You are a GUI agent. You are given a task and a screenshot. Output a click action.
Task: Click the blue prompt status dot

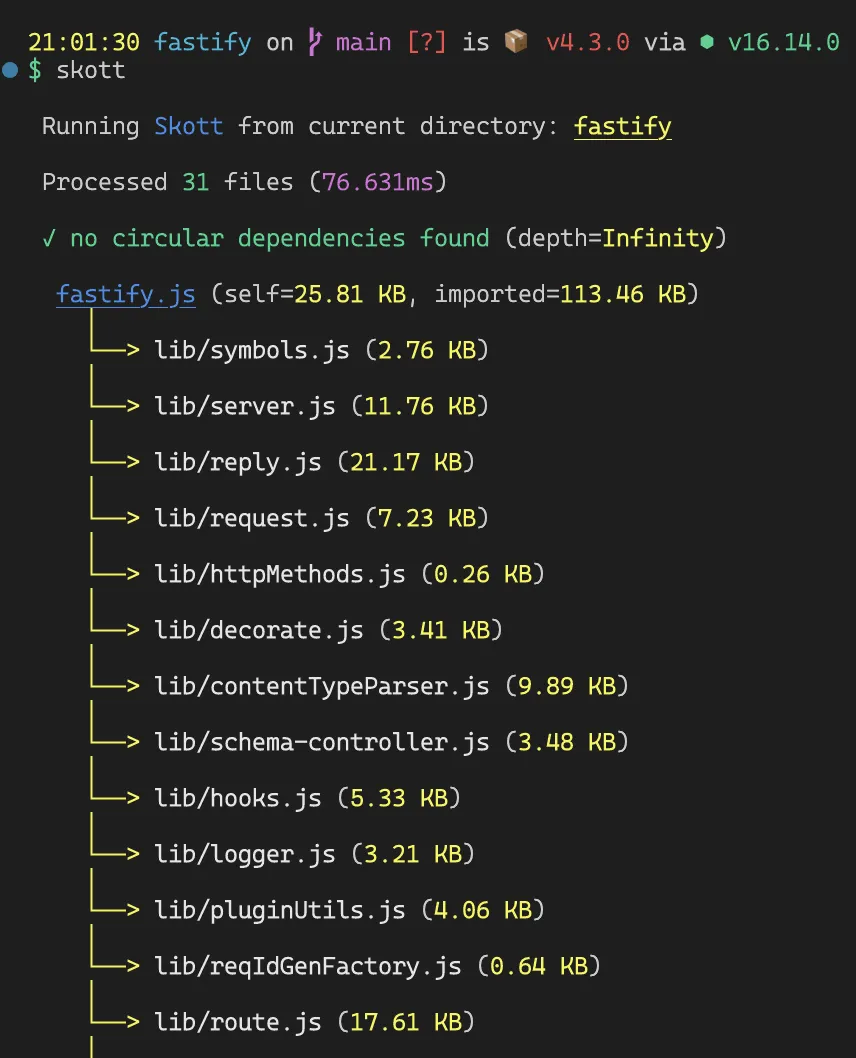9,69
